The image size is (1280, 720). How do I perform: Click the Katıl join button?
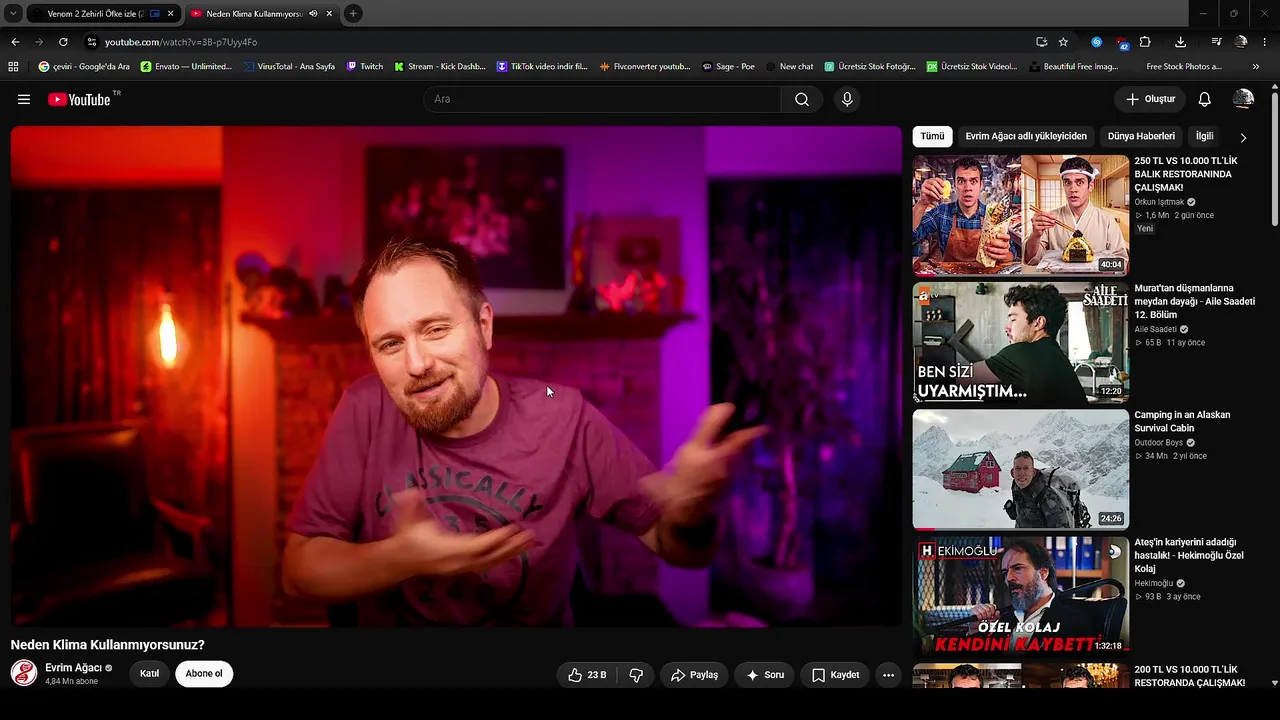pyautogui.click(x=149, y=674)
